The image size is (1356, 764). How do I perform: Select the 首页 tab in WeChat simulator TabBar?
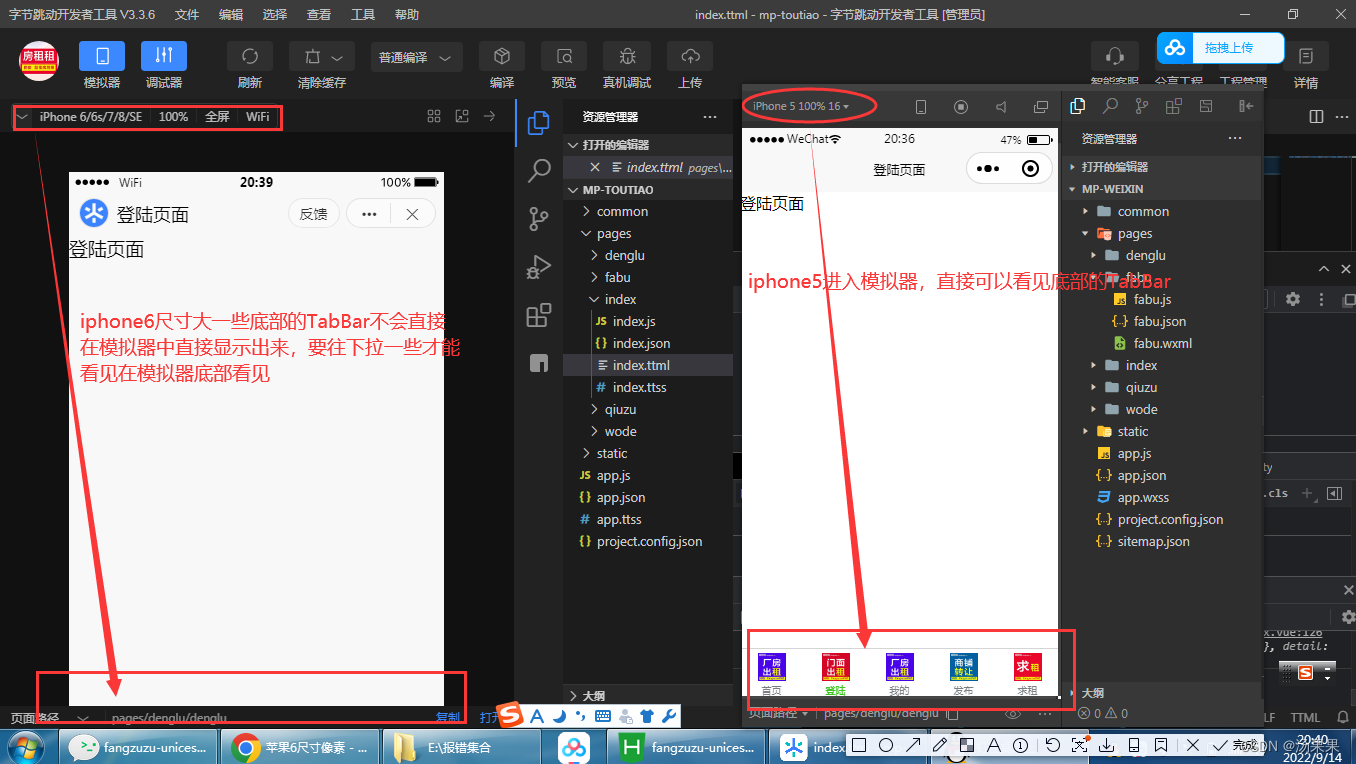(772, 675)
